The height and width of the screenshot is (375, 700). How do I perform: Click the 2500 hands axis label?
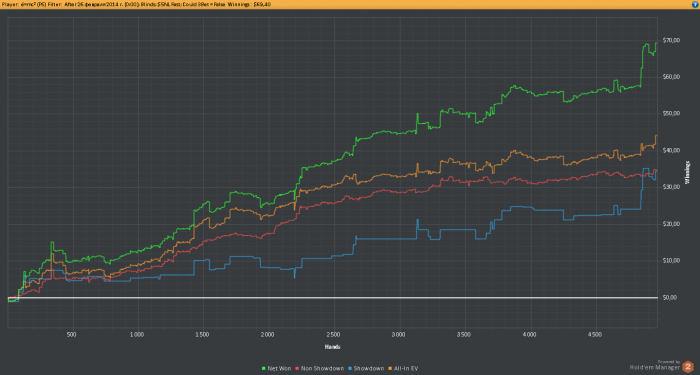333,334
